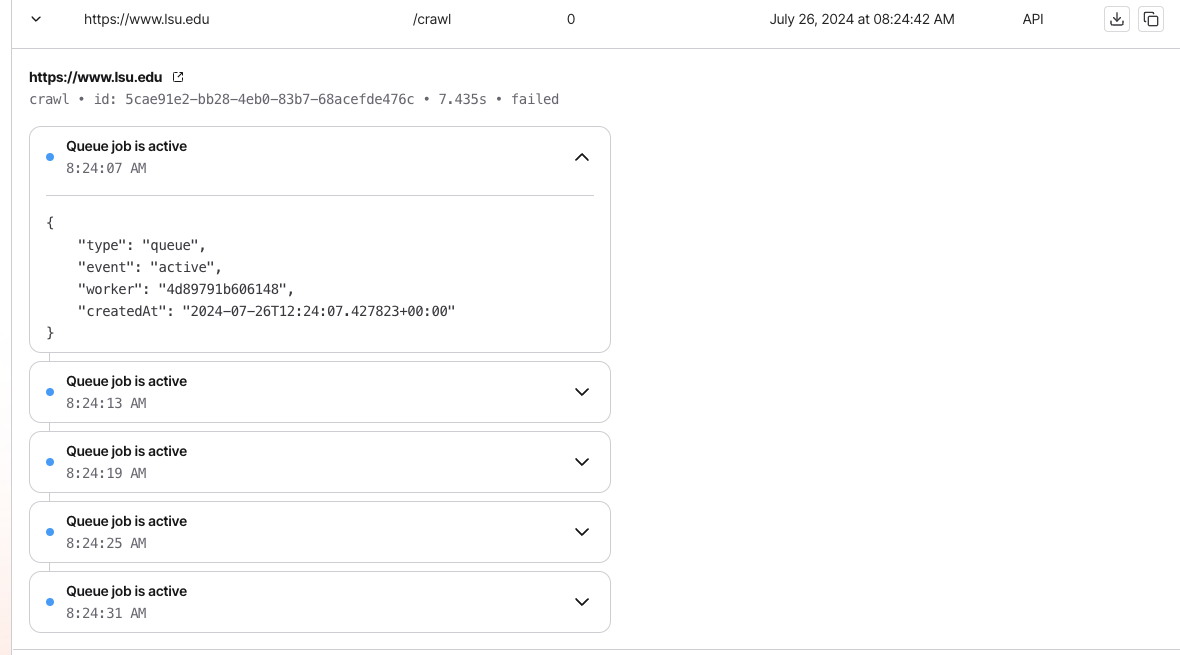Collapse the 8:24:07 AM queue job card
The image size is (1180, 655).
[x=582, y=157]
